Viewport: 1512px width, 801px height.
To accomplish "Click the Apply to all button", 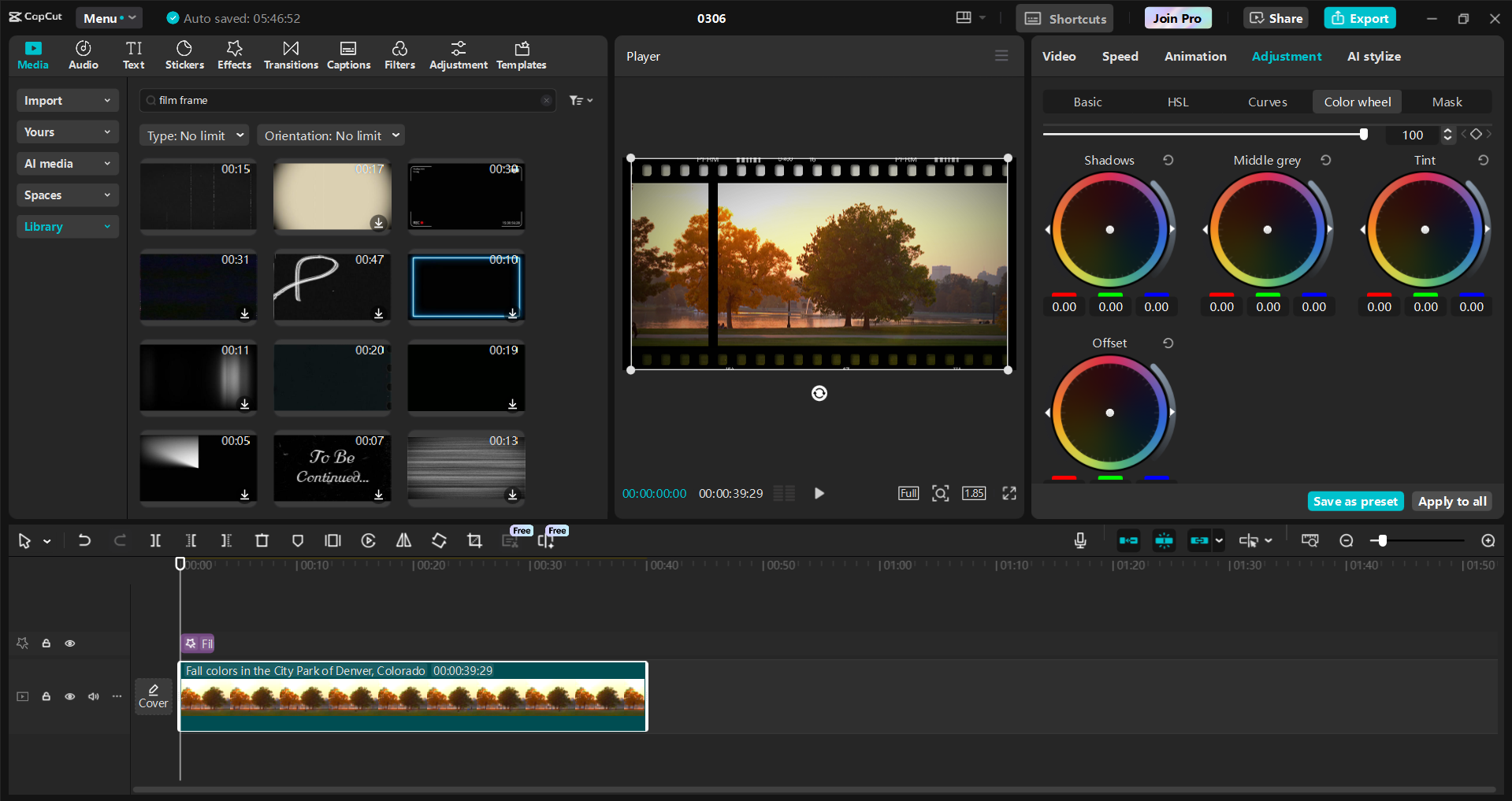I will tap(1451, 501).
